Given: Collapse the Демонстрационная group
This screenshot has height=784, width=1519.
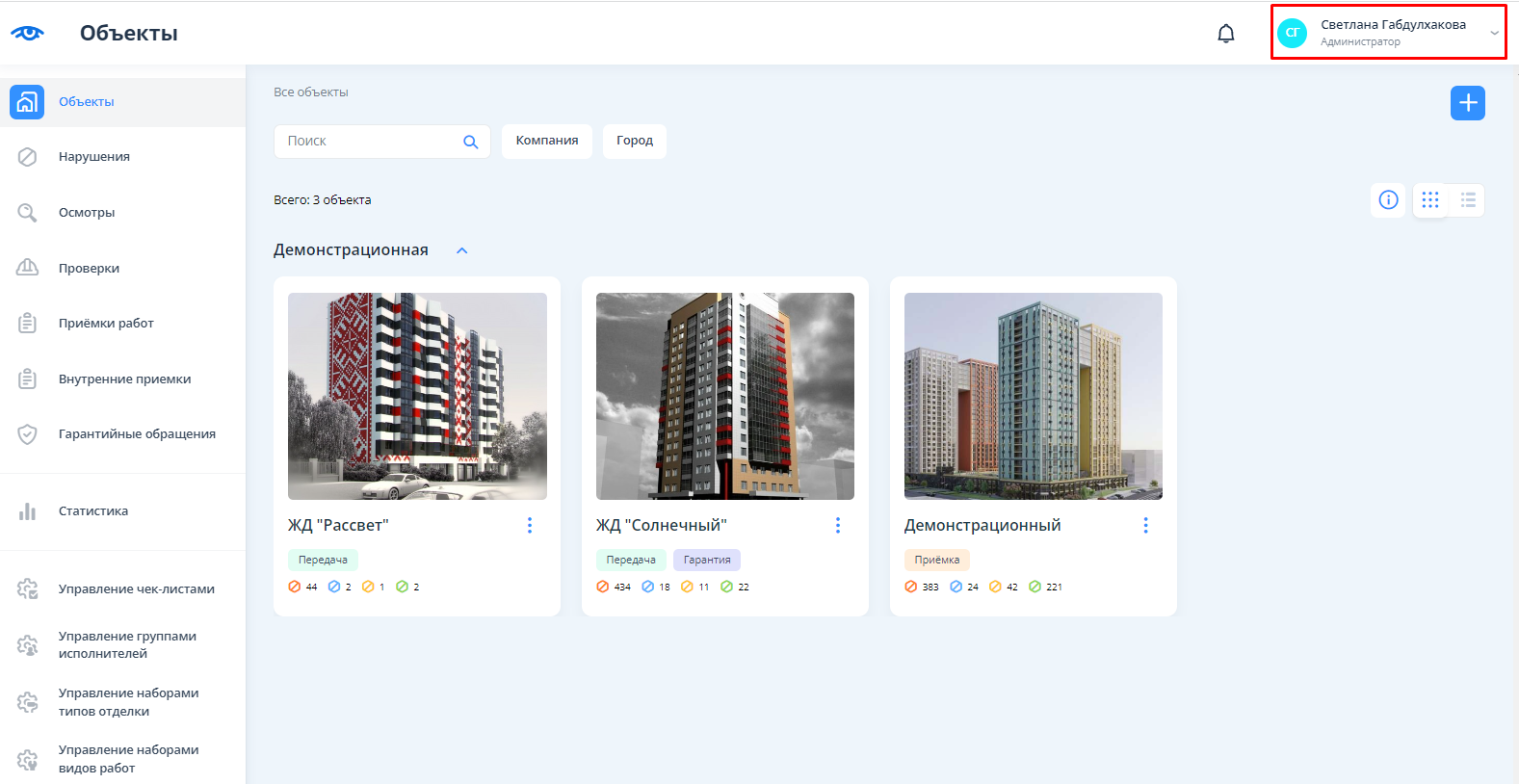Looking at the screenshot, I should click(461, 250).
